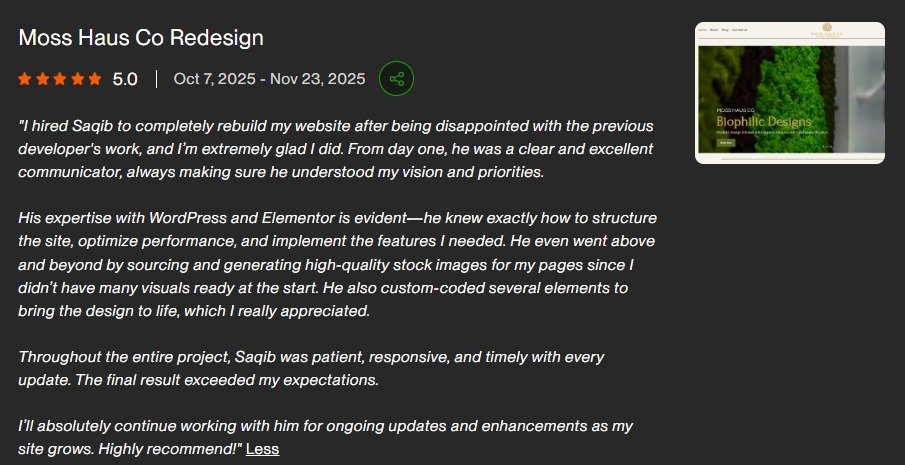Screen dimensions: 905x465
Task: Click the green share icon
Action: click(x=397, y=79)
